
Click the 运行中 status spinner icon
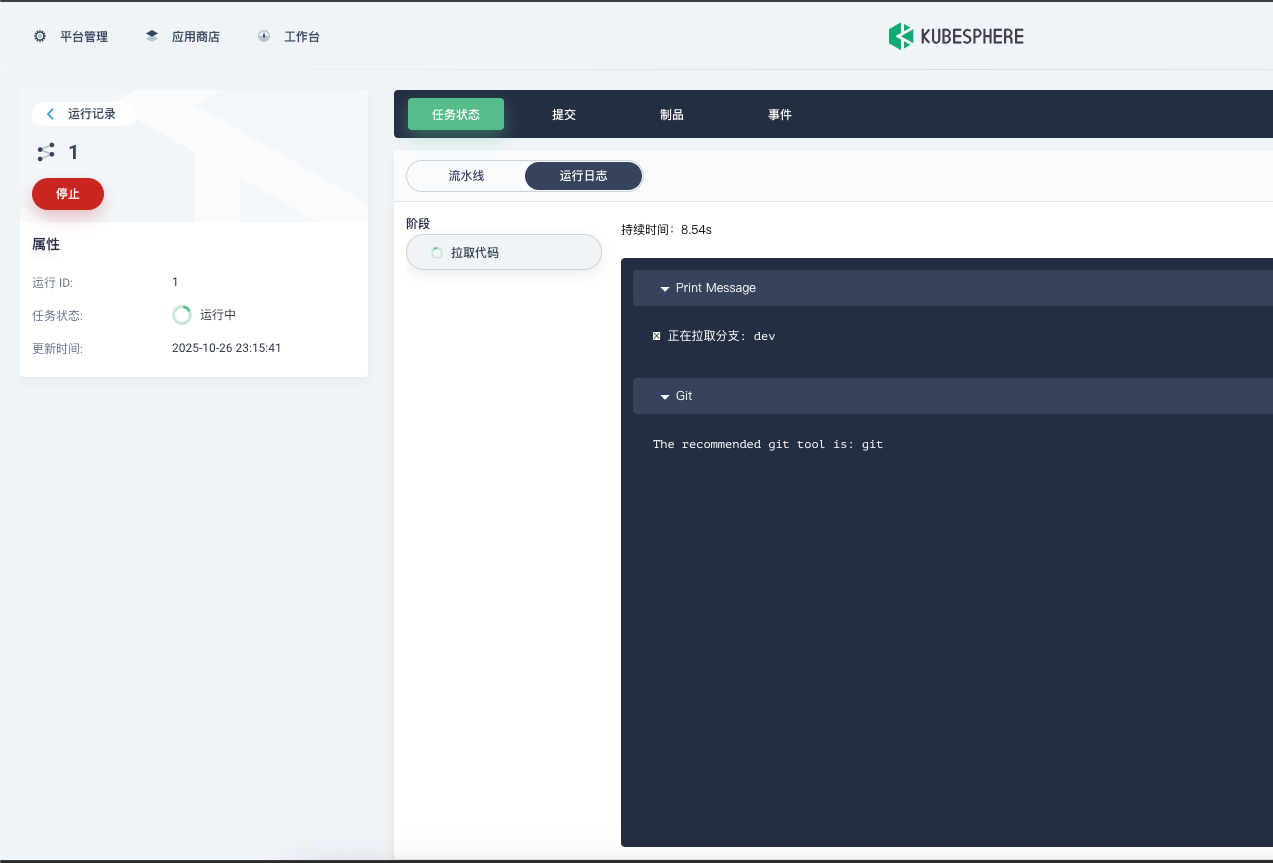tap(182, 315)
